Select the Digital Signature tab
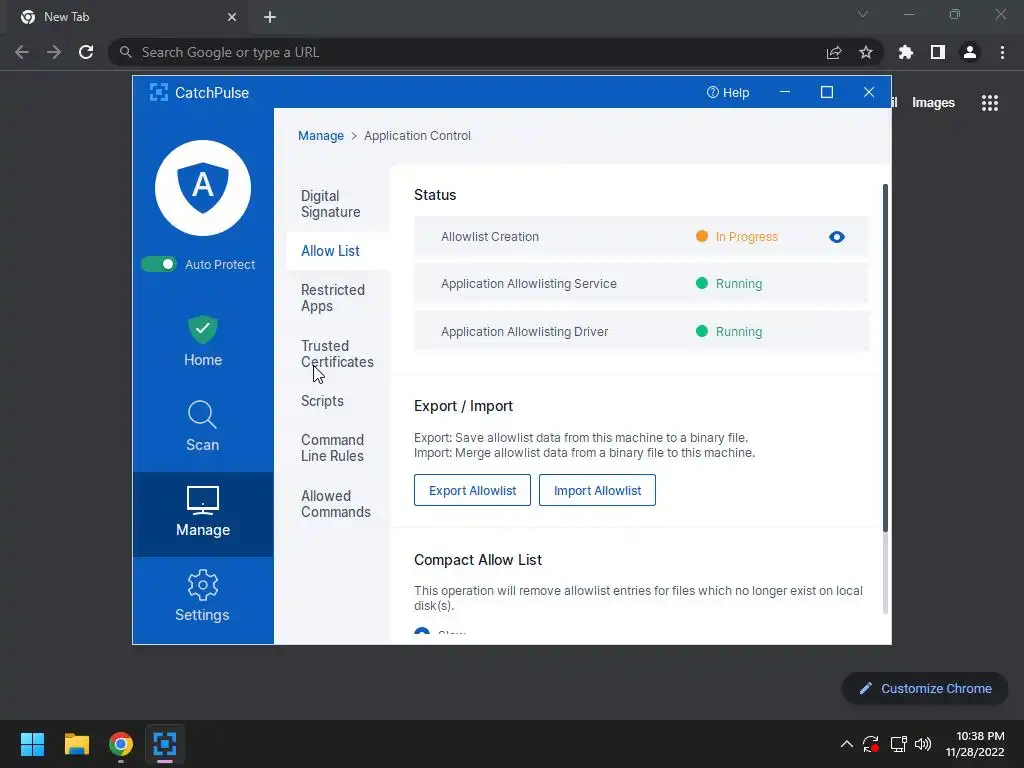Viewport: 1024px width, 768px height. tap(330, 204)
